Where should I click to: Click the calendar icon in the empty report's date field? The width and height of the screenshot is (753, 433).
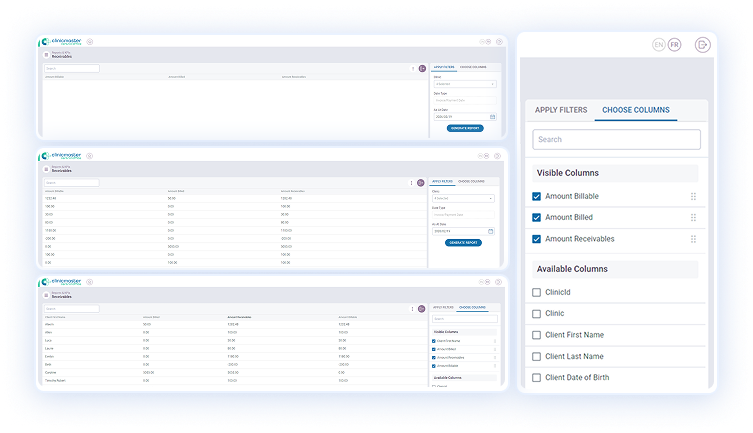tap(492, 116)
